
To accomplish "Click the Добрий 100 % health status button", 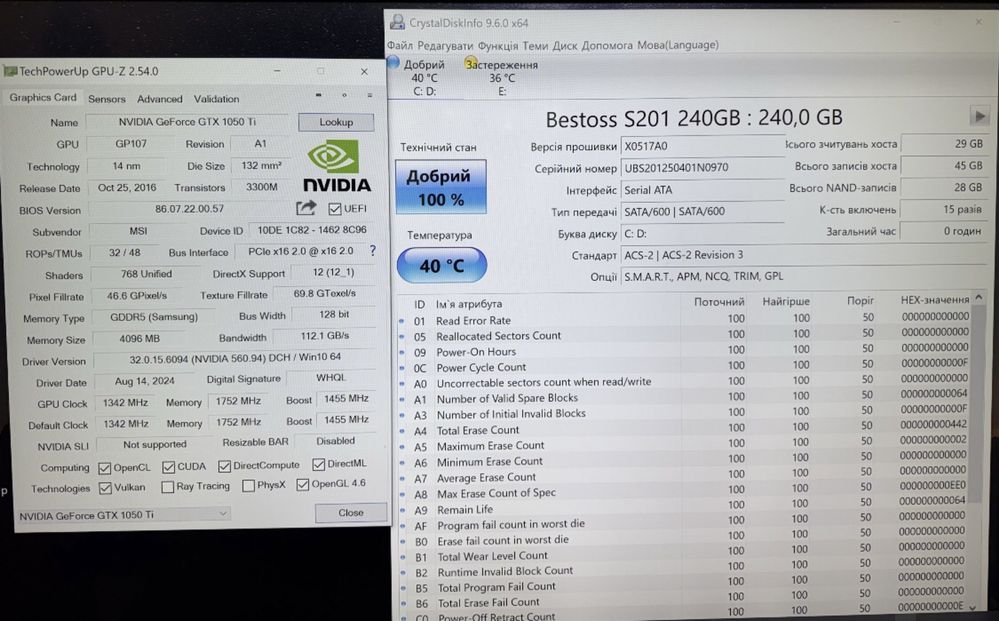I will (x=440, y=187).
